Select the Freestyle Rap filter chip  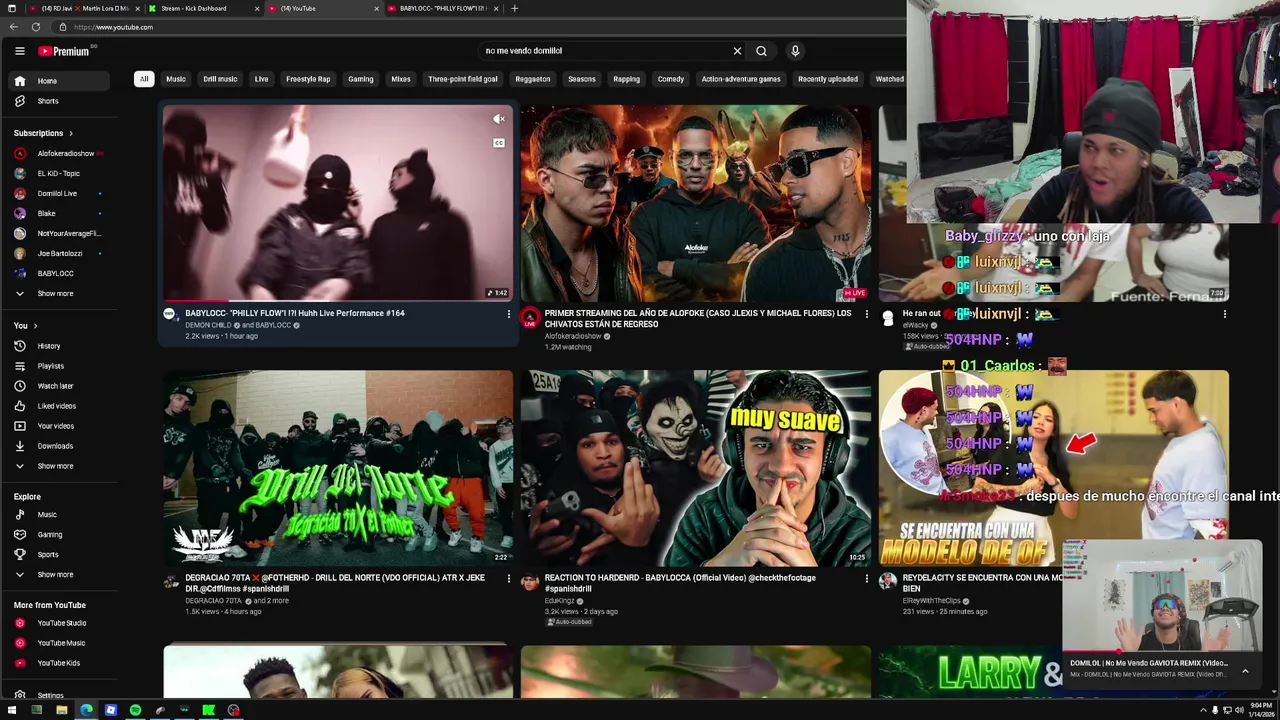coord(308,79)
